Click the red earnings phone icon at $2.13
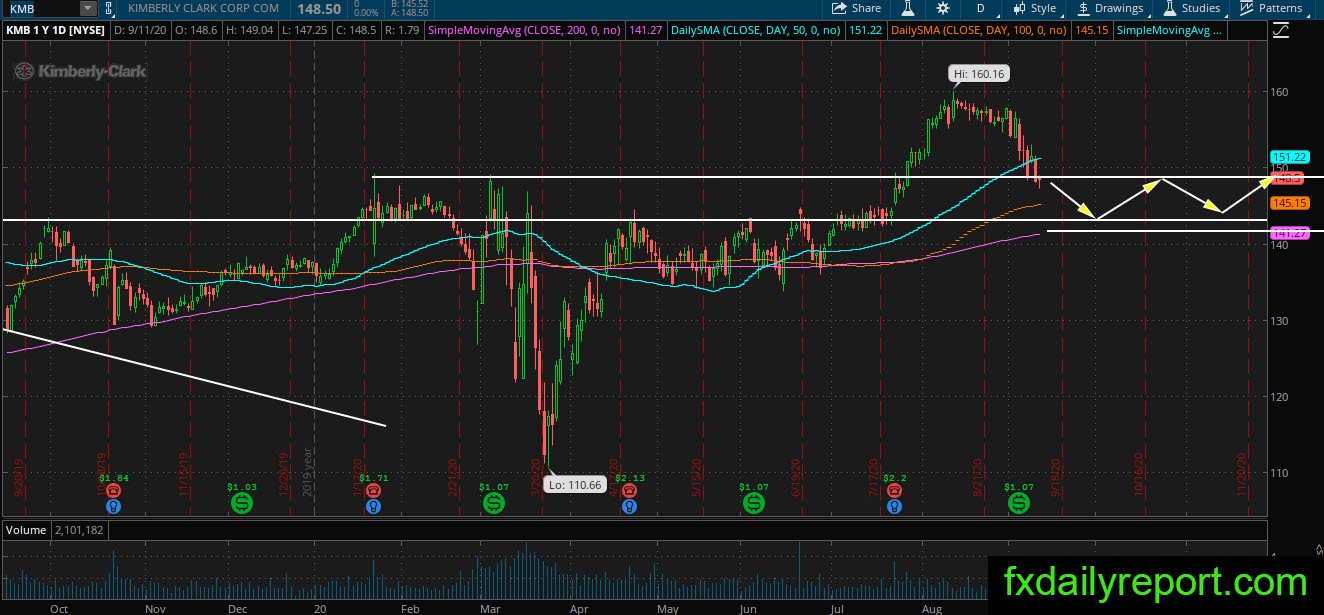This screenshot has height=615, width=1324. [628, 492]
